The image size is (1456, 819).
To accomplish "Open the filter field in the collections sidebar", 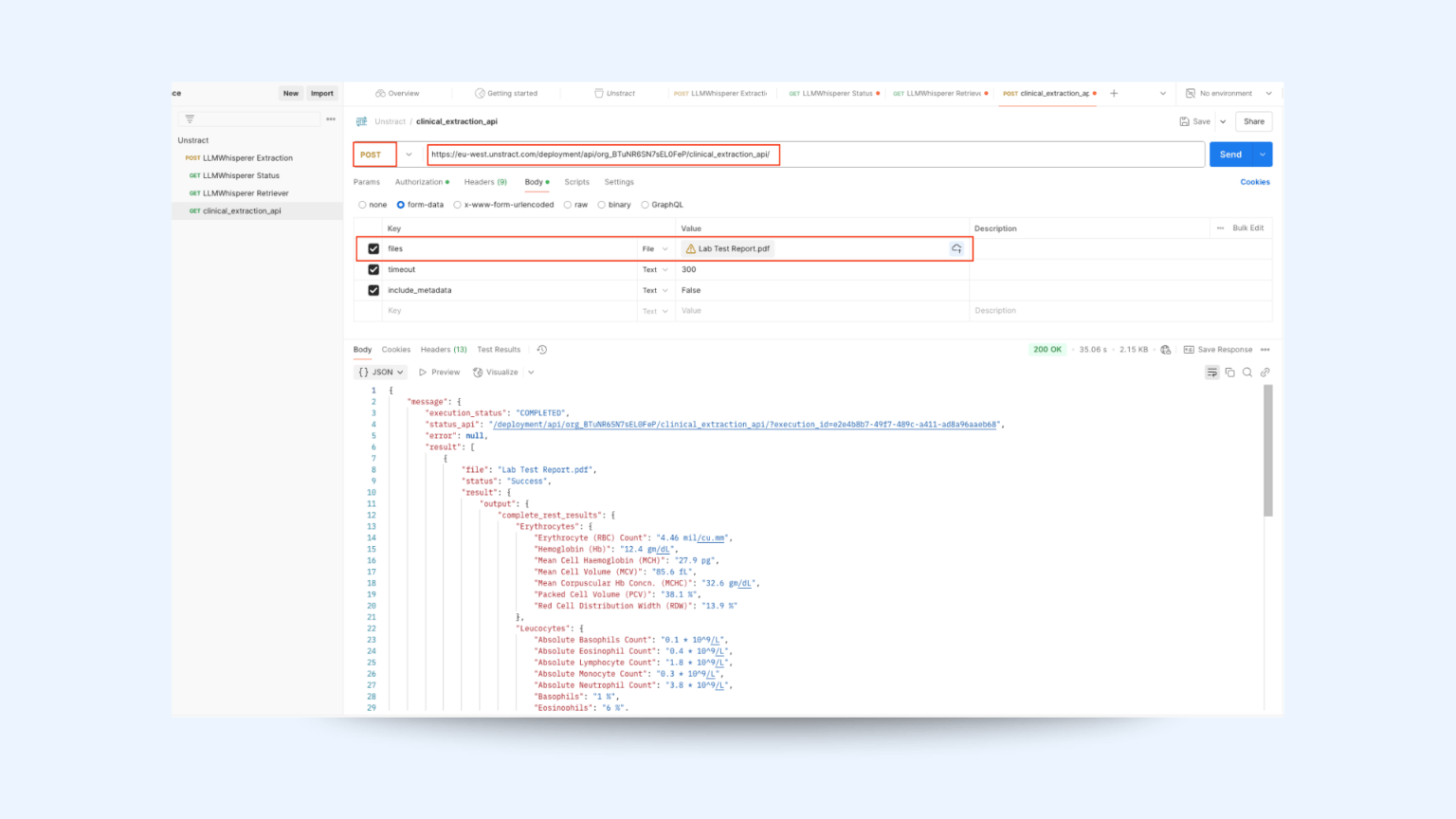I will (190, 118).
